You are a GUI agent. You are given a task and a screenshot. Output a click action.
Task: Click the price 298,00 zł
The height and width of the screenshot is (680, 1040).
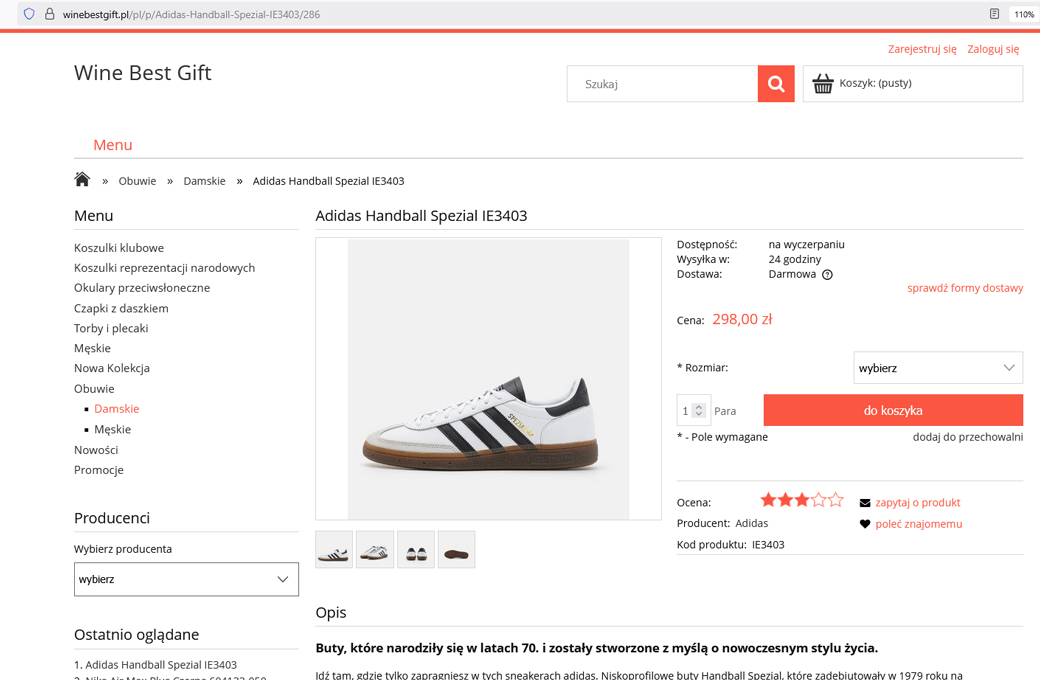pos(742,319)
